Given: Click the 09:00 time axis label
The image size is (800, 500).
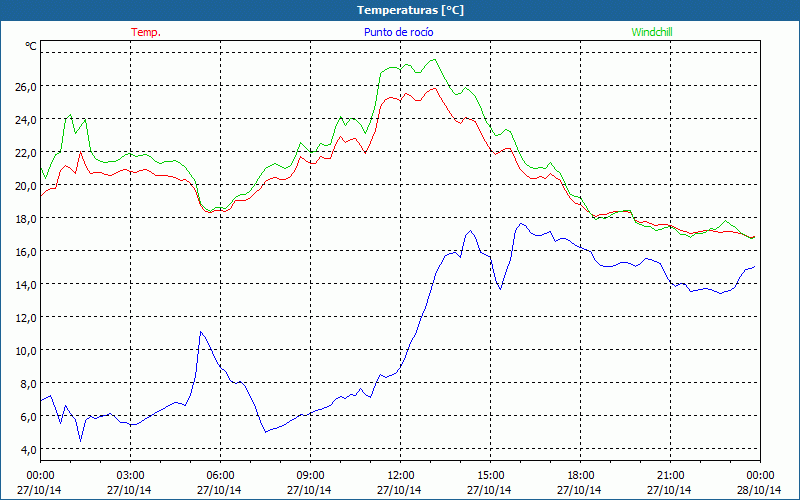Looking at the screenshot, I should point(310,476).
